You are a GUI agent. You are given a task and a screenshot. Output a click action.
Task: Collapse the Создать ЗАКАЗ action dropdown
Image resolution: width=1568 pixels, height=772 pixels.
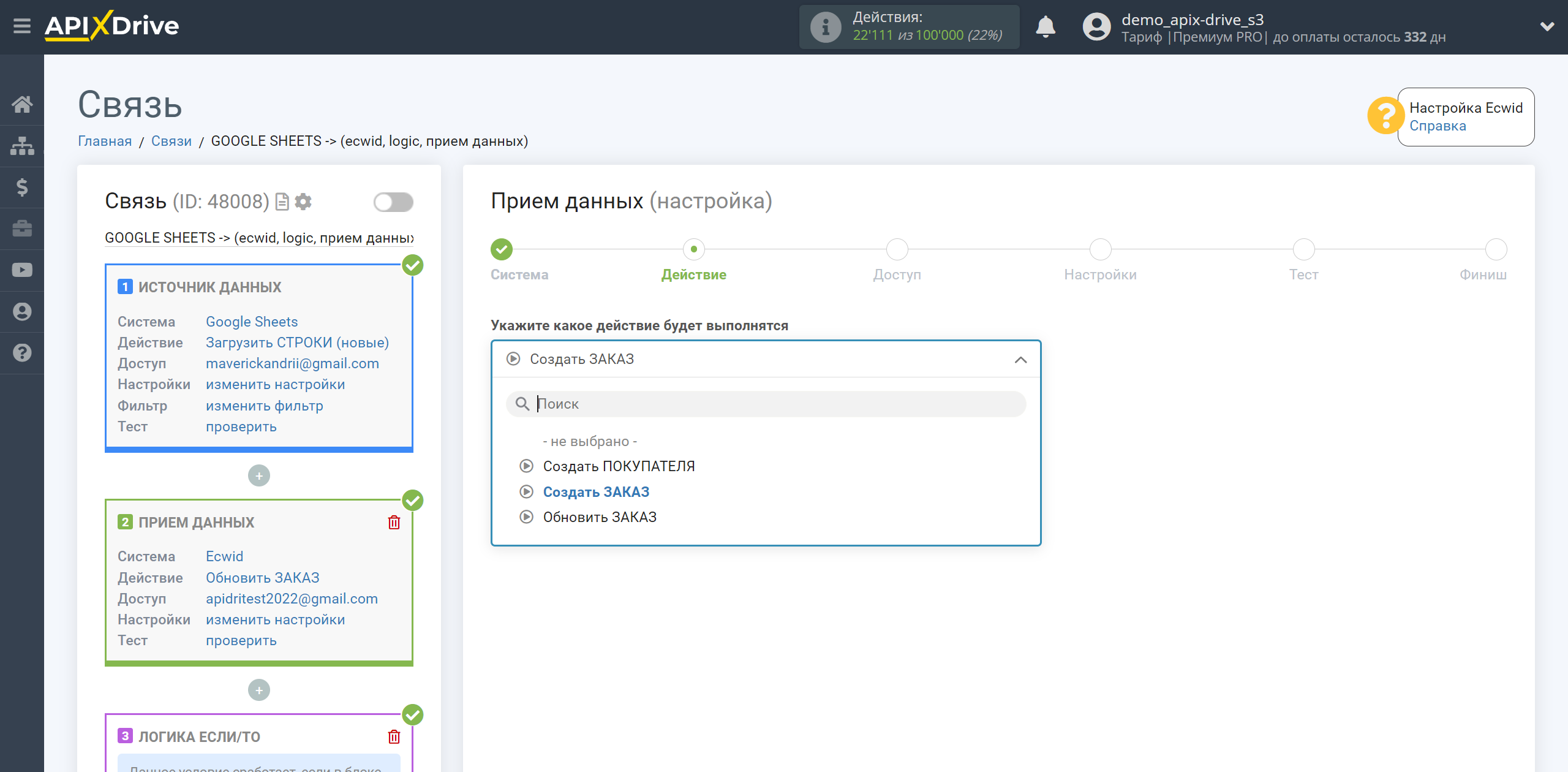coord(766,360)
